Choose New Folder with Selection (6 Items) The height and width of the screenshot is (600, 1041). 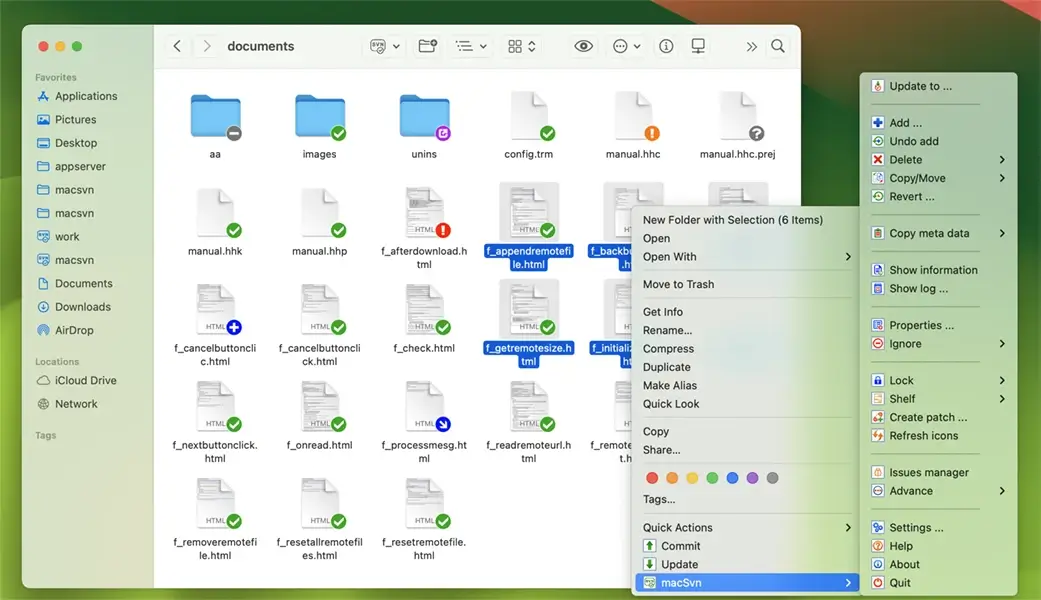(x=733, y=220)
